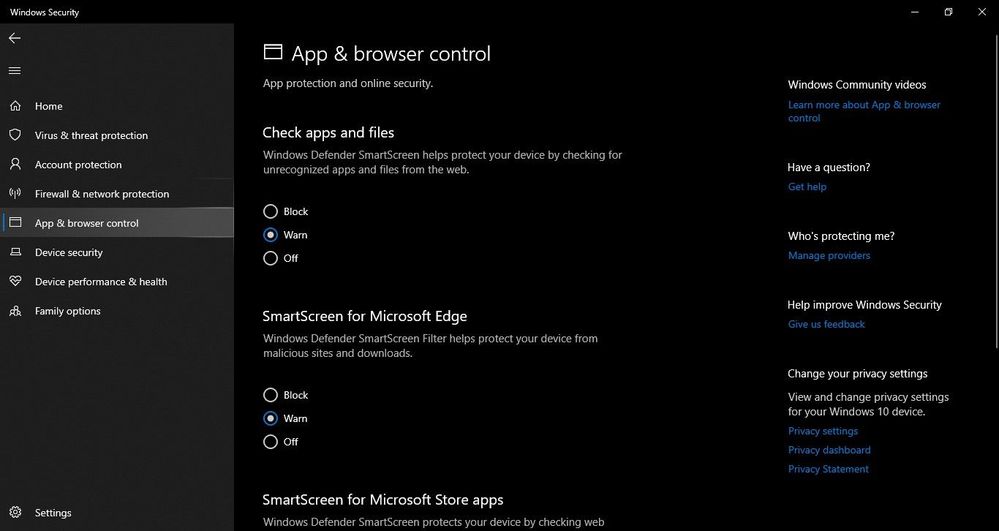Click the Family options people icon
Viewport: 999px width, 531px height.
(15, 311)
